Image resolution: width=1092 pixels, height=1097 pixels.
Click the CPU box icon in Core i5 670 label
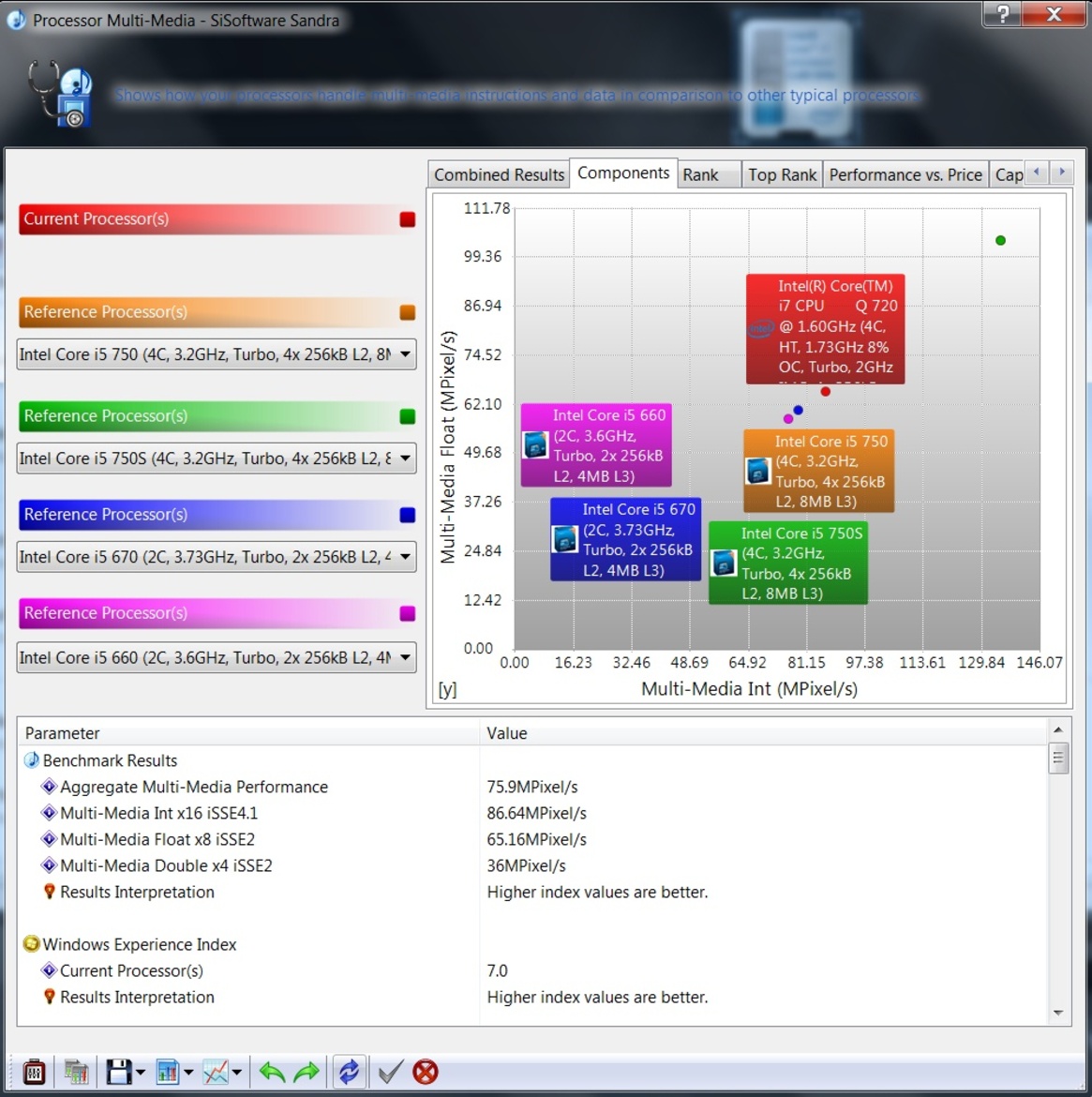coord(564,539)
